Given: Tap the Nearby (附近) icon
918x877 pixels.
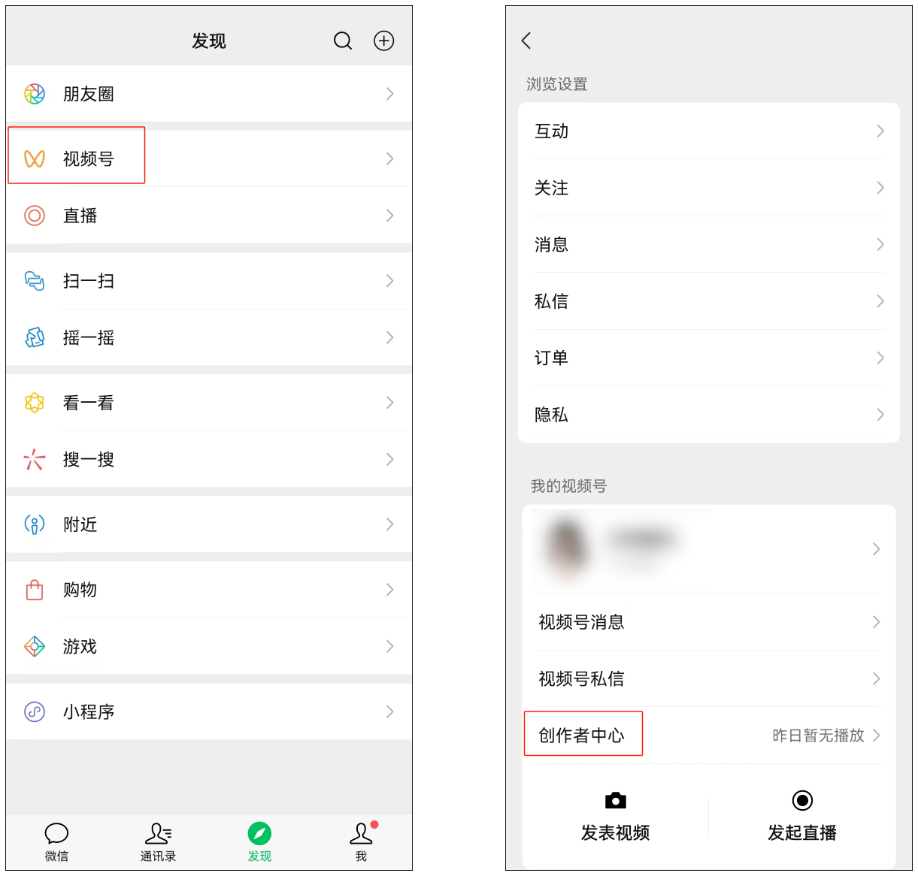Looking at the screenshot, I should click(x=35, y=525).
